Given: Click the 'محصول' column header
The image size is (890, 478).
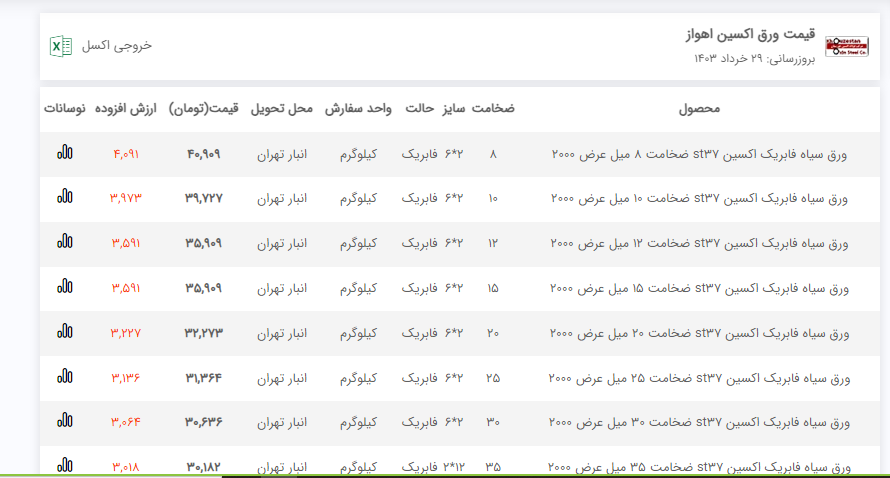Looking at the screenshot, I should point(698,108).
